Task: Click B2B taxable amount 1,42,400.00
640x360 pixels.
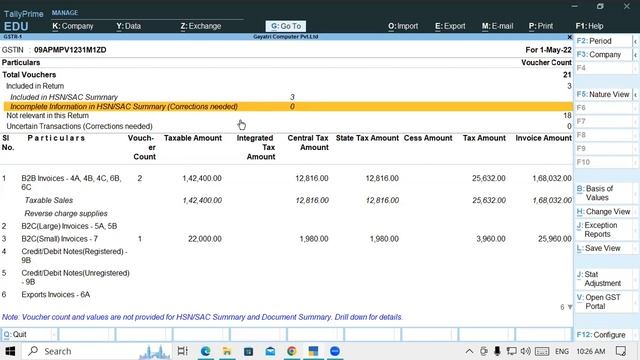Action: [x=202, y=178]
